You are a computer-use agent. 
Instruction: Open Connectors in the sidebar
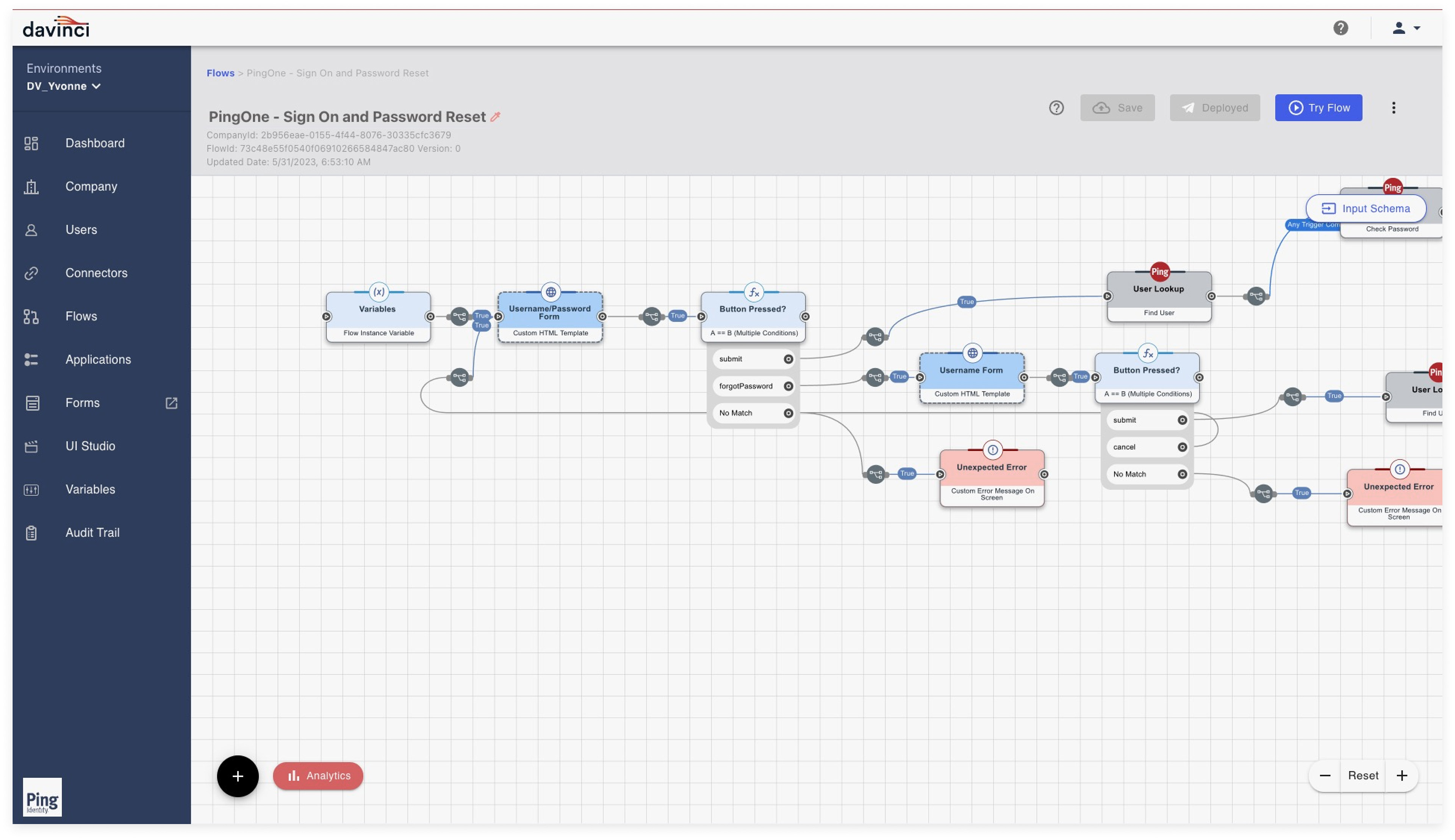pyautogui.click(x=96, y=273)
